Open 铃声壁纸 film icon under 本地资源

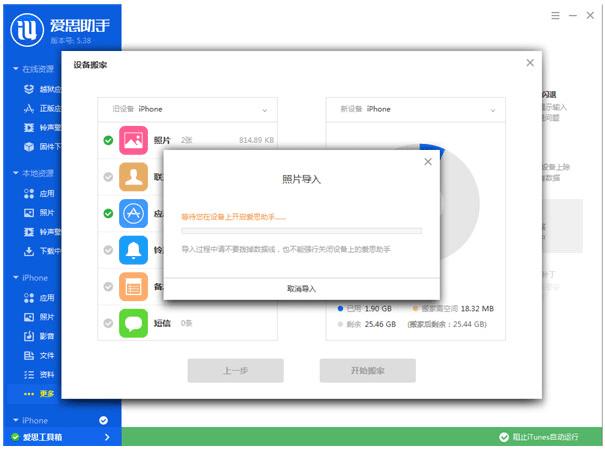click(x=29, y=232)
